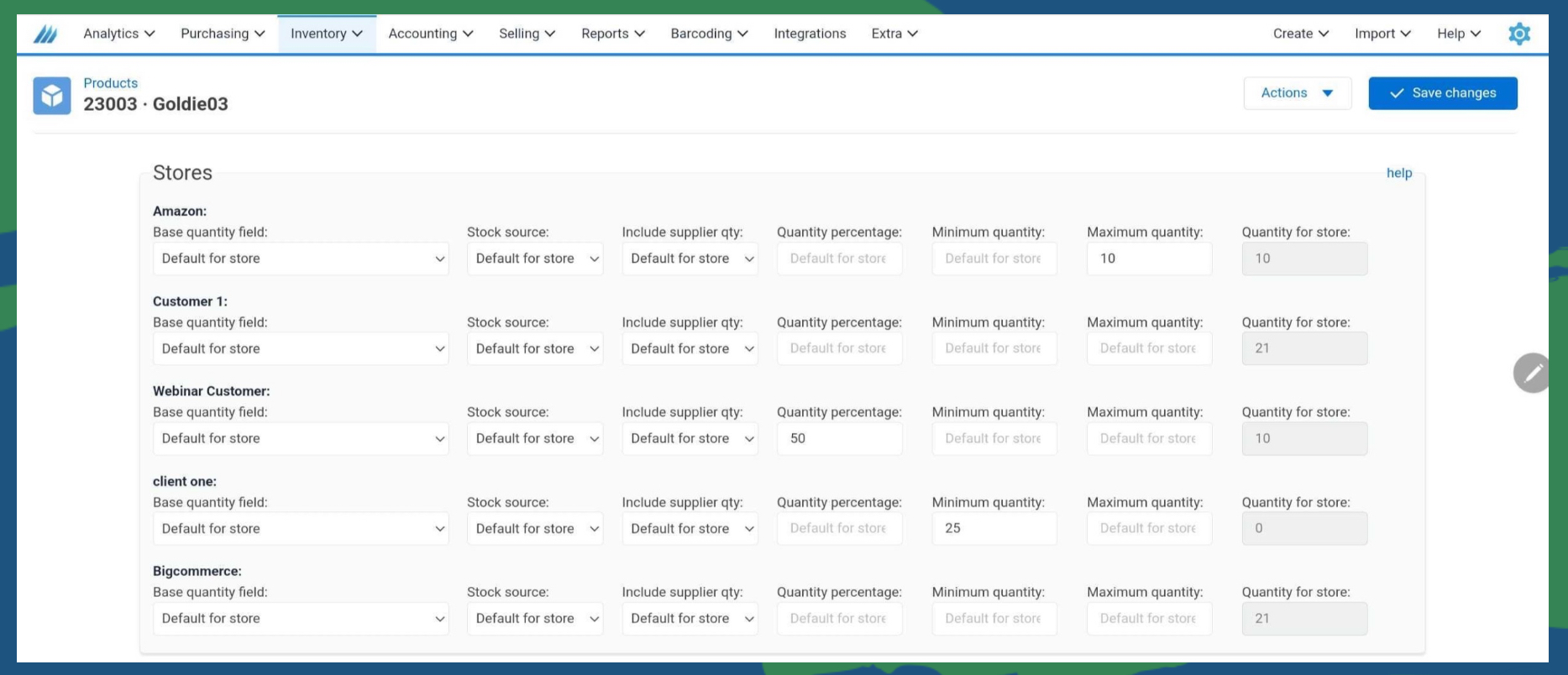Click Bigcommerce Maximum quantity field
This screenshot has width=1568, height=675.
click(x=1150, y=619)
